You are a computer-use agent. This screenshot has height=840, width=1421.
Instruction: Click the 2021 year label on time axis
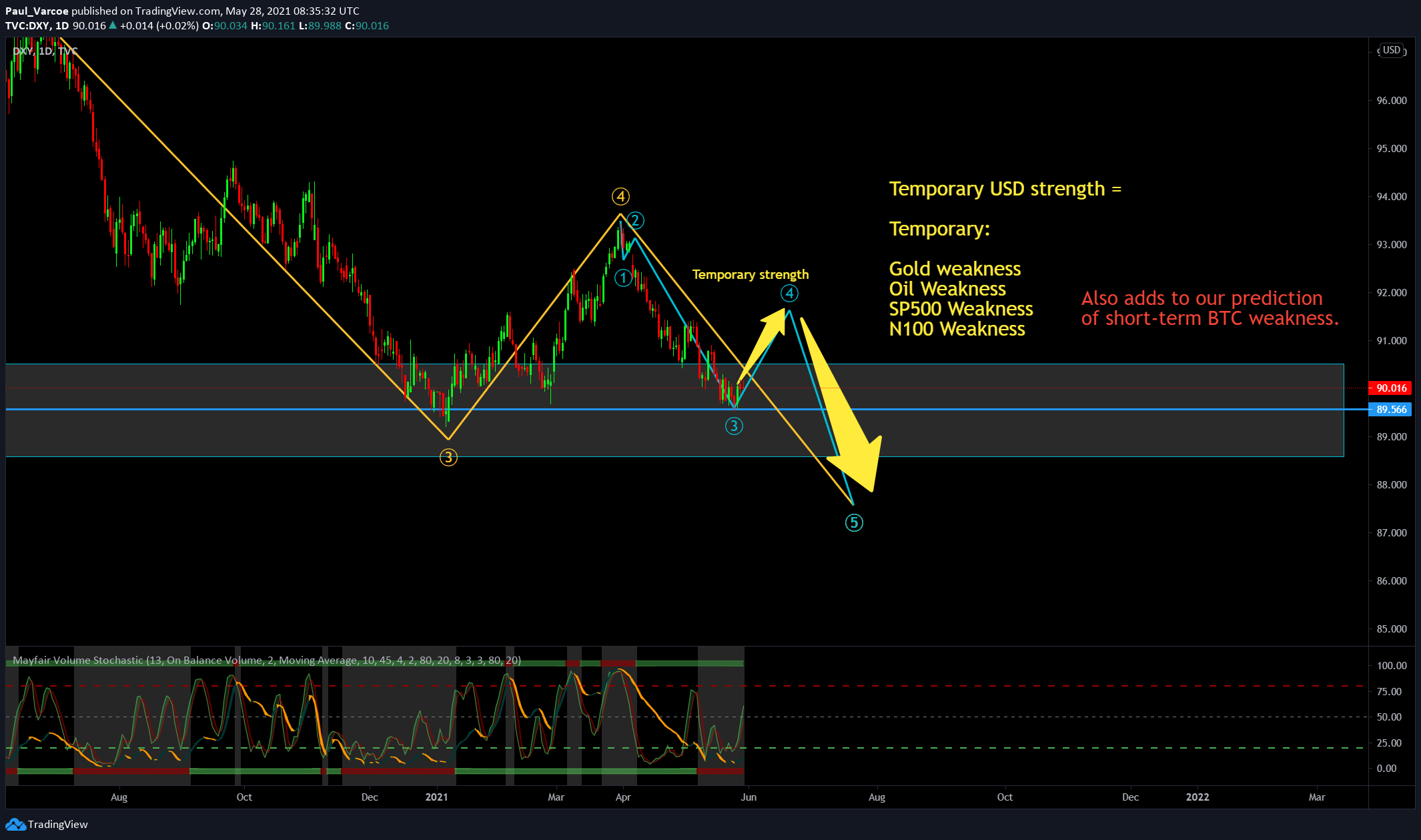437,797
